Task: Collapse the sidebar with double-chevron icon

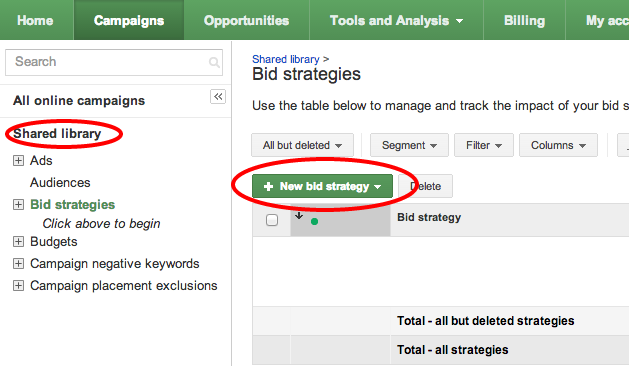Action: [x=218, y=96]
